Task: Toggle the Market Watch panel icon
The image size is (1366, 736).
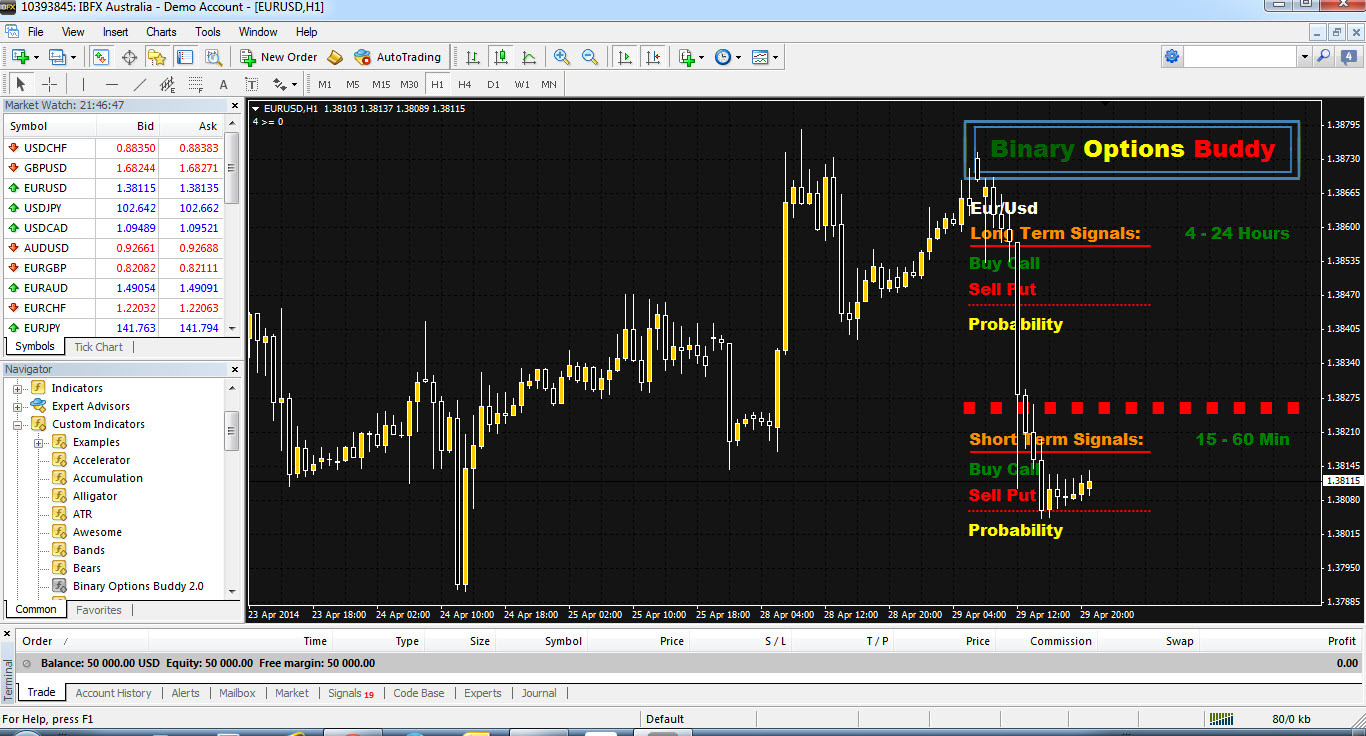Action: 101,57
